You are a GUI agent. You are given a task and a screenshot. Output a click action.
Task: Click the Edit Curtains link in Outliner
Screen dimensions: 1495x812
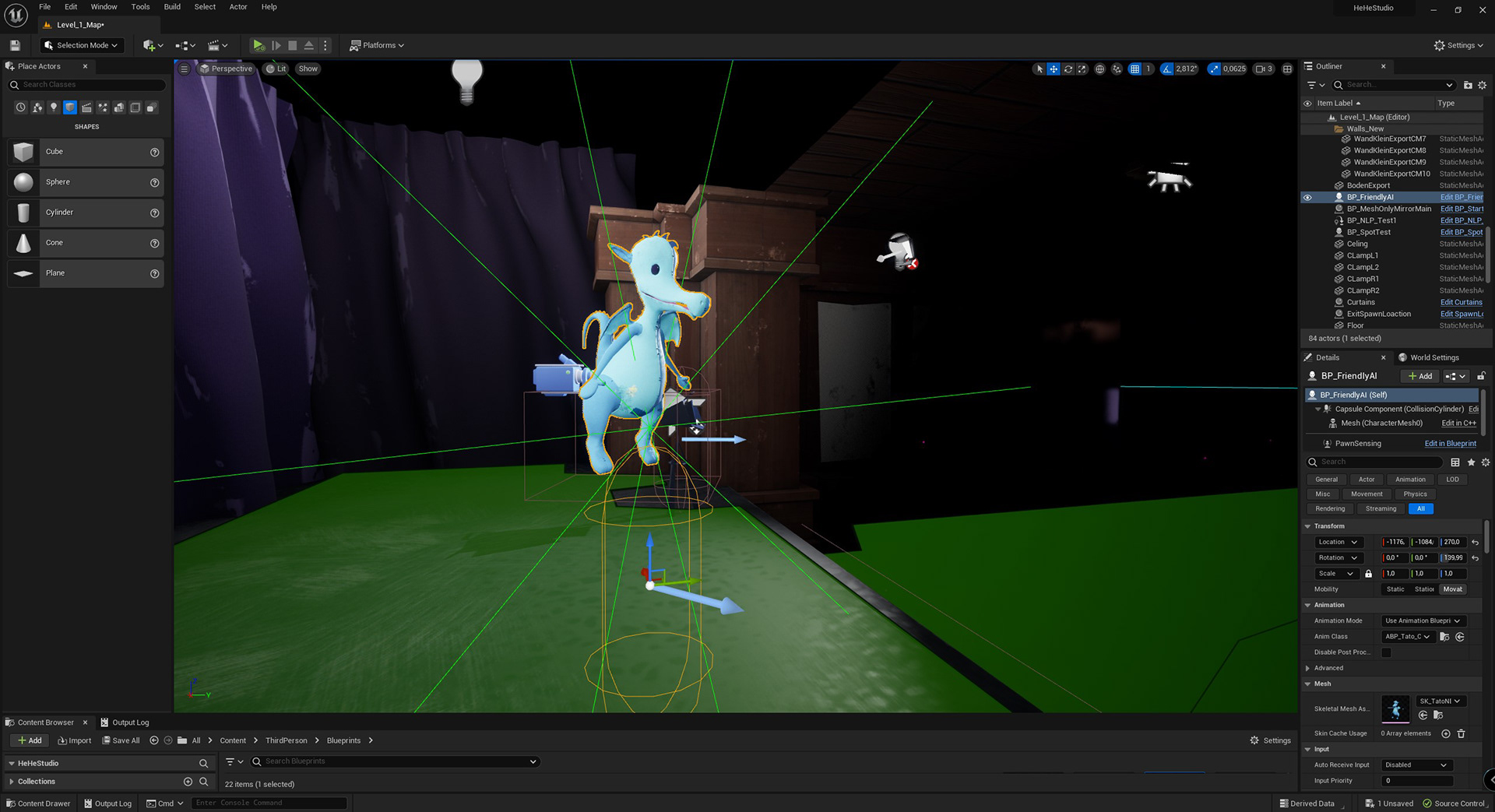coord(1461,302)
